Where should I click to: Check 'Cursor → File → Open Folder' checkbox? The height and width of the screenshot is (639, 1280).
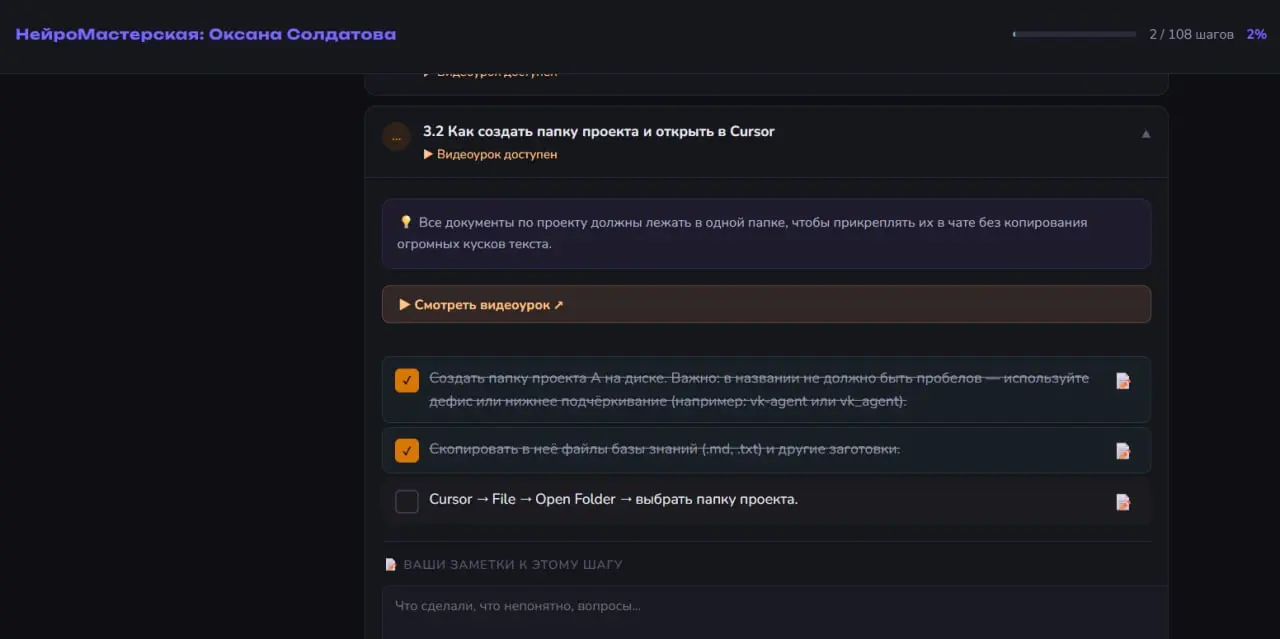point(407,501)
